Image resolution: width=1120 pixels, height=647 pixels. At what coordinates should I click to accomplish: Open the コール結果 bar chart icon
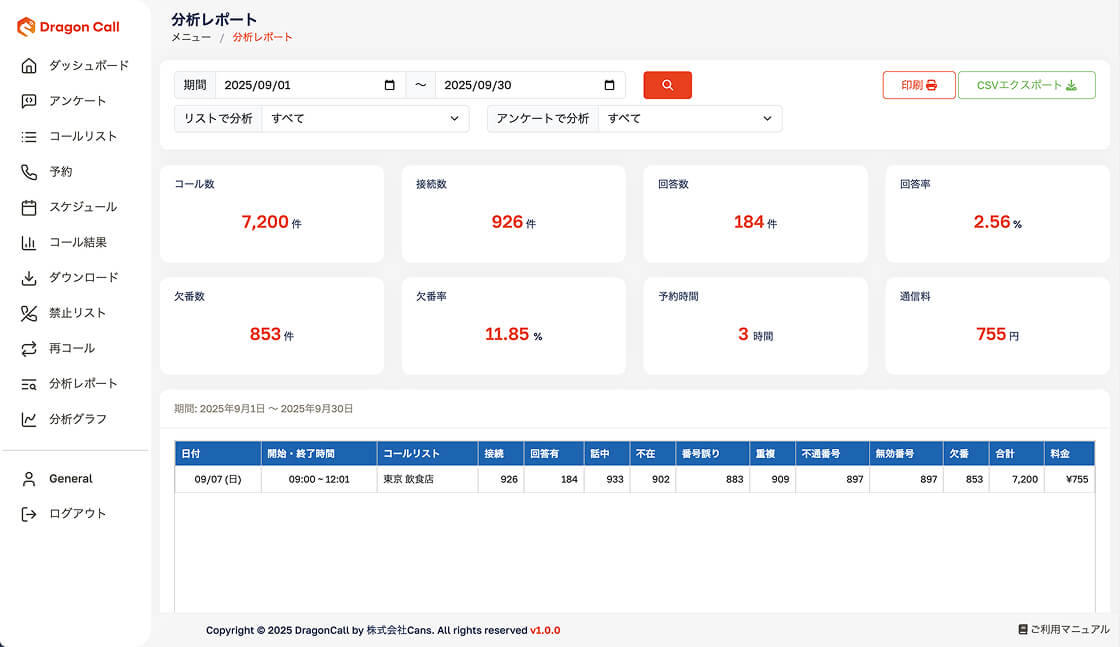point(29,243)
